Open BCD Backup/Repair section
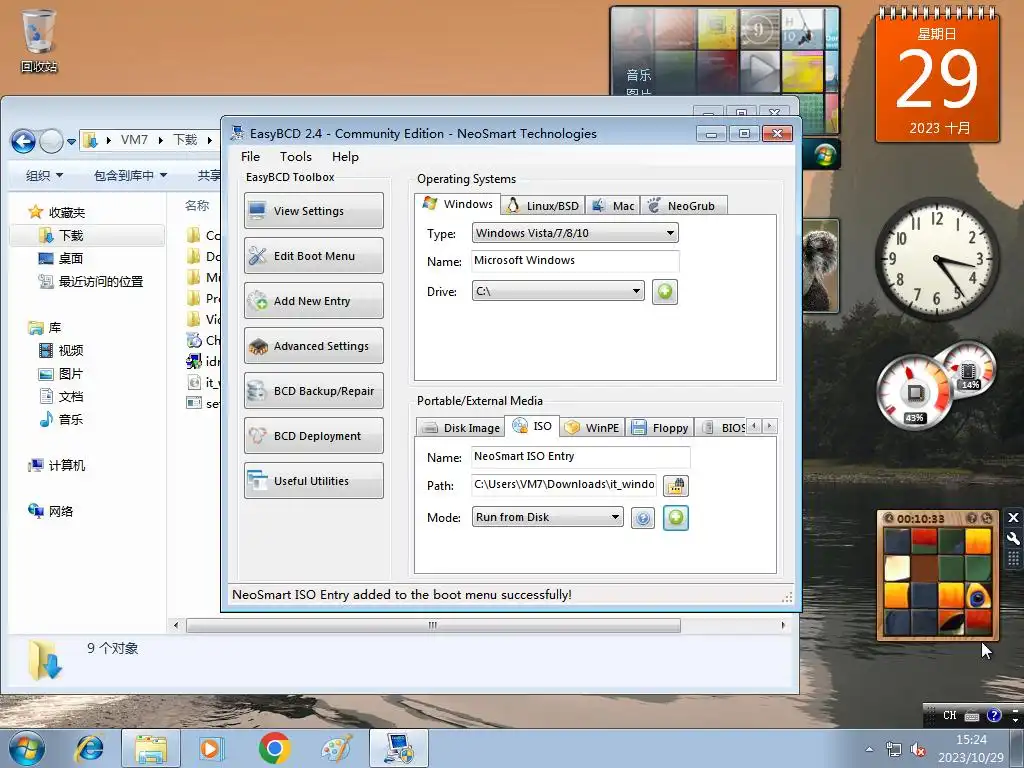Viewport: 1024px width, 768px height. click(x=313, y=391)
